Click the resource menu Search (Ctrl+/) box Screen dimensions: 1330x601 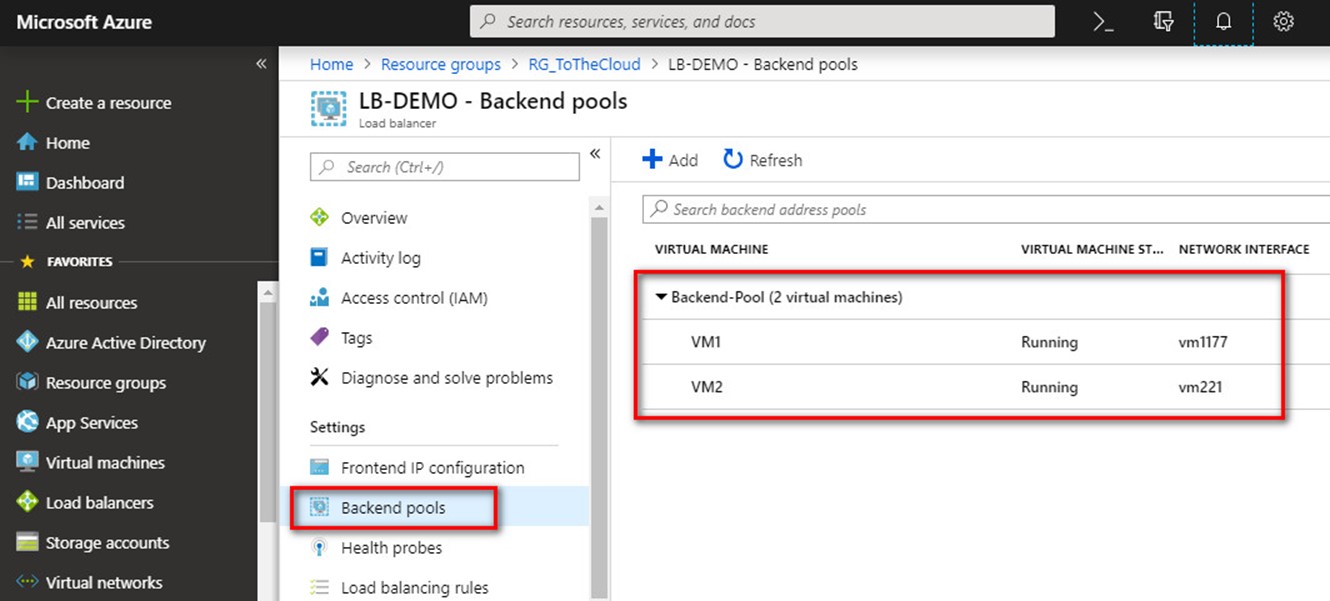click(444, 167)
